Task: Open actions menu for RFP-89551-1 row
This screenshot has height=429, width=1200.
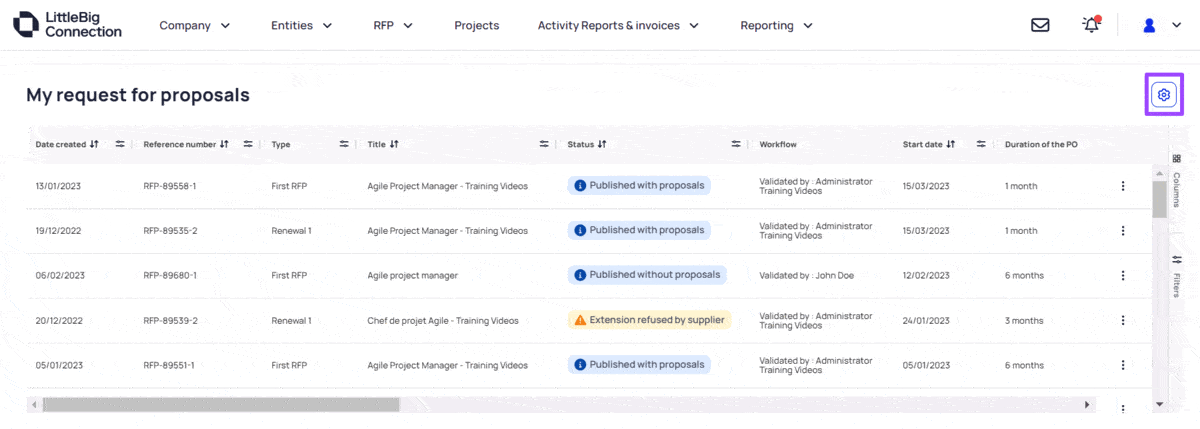Action: (1123, 365)
